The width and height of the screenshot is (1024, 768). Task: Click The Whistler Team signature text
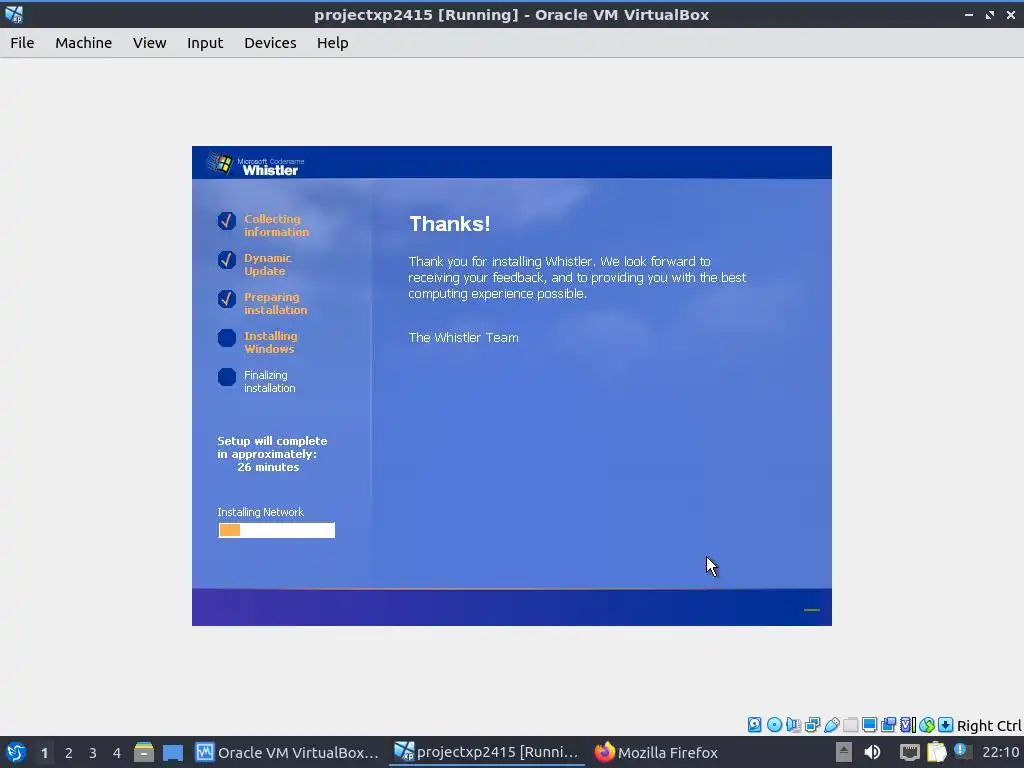click(x=463, y=338)
